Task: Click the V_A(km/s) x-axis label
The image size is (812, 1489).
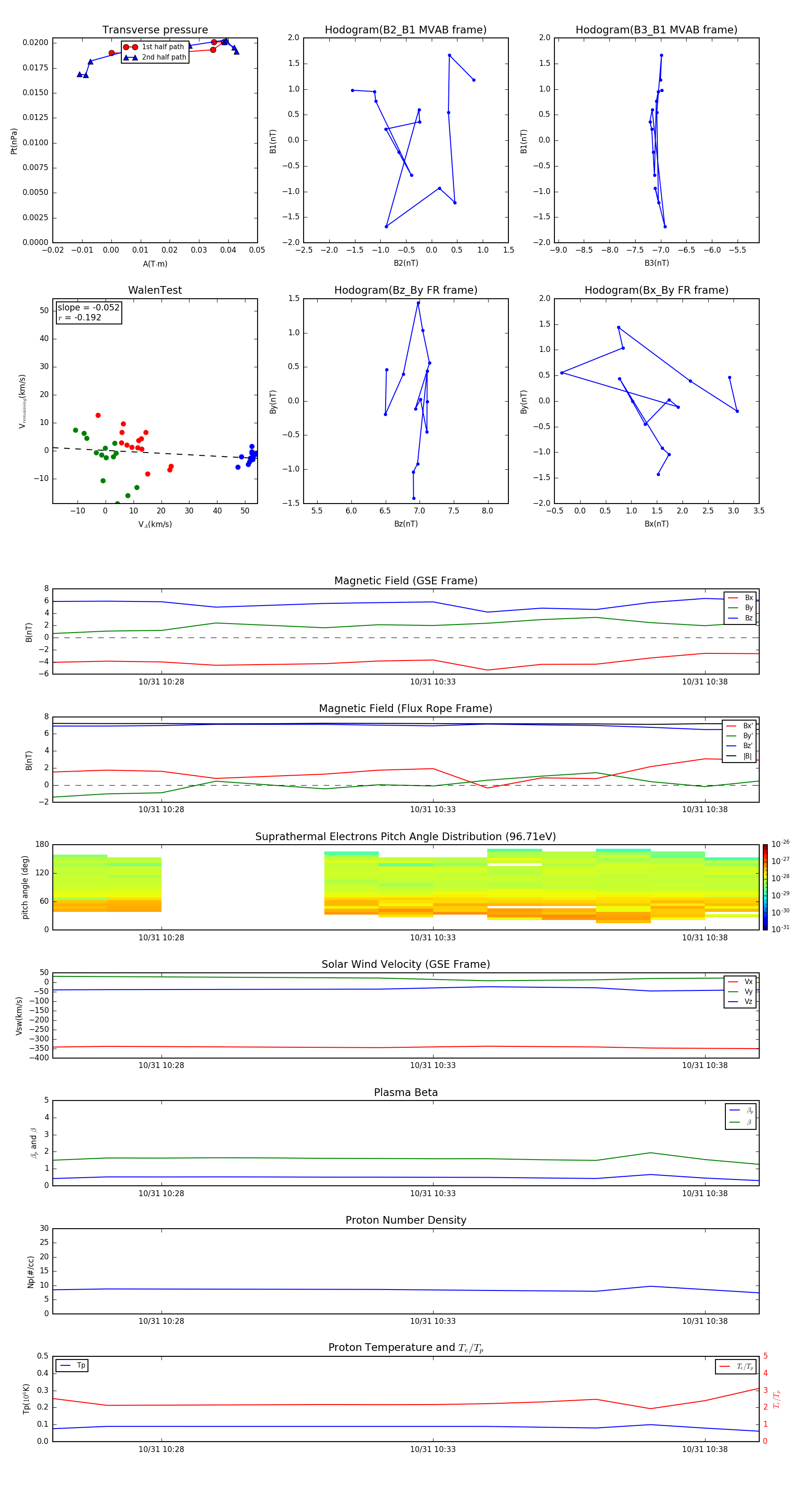Action: [x=155, y=524]
